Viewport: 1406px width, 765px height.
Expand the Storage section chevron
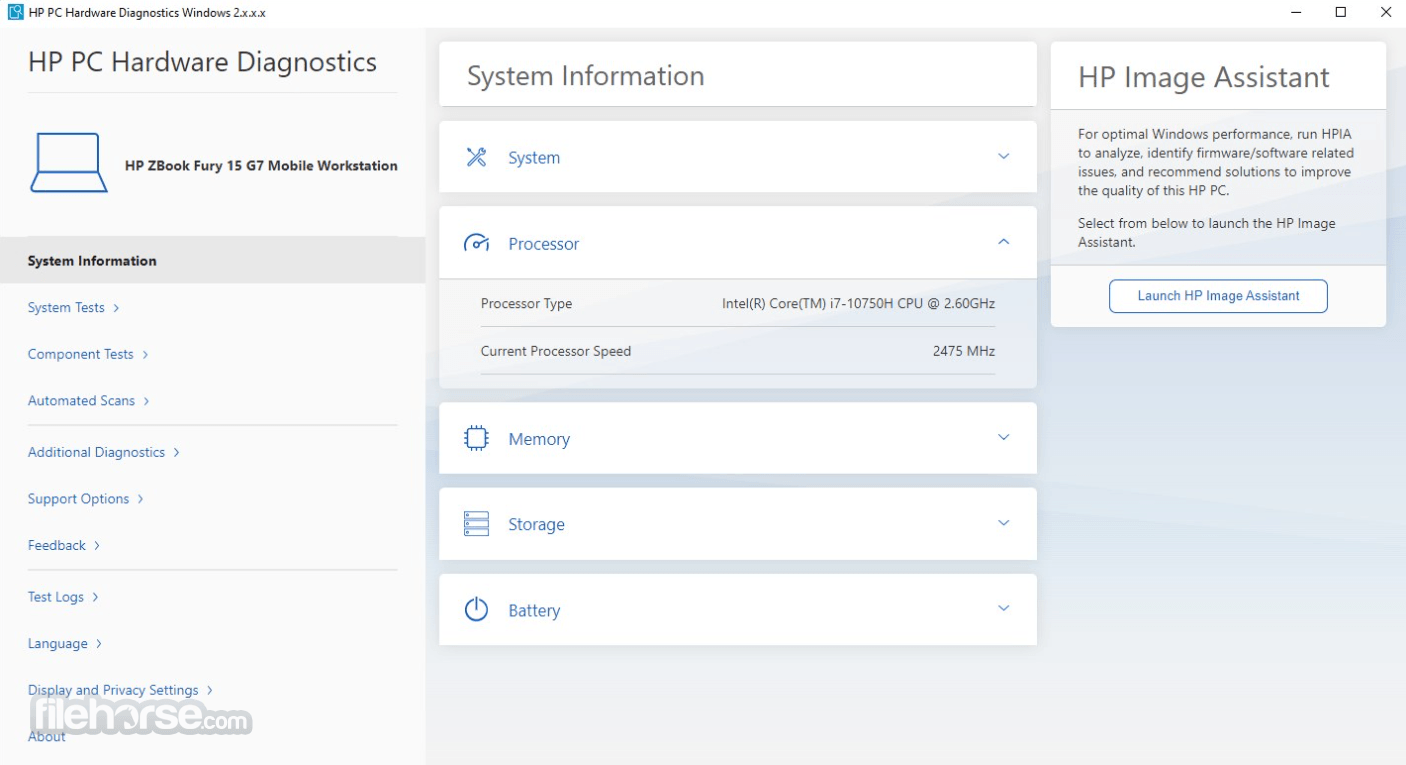pyautogui.click(x=1004, y=523)
